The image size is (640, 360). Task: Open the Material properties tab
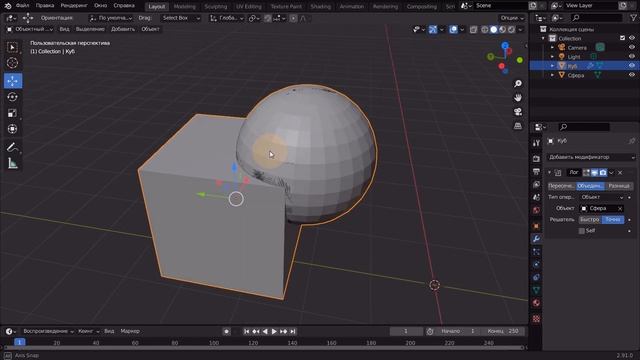tap(536, 303)
